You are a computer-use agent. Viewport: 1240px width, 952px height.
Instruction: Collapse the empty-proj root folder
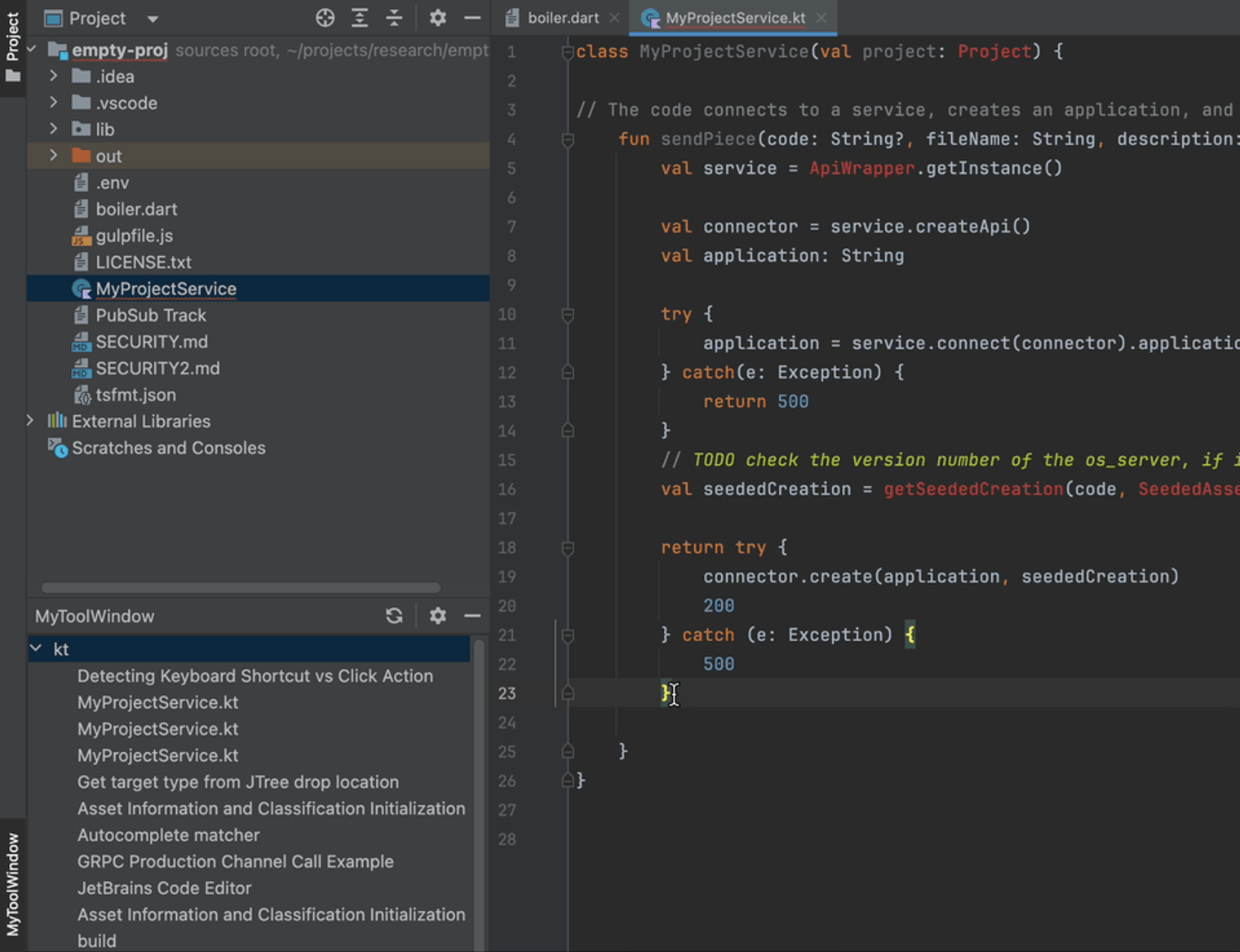coord(32,50)
